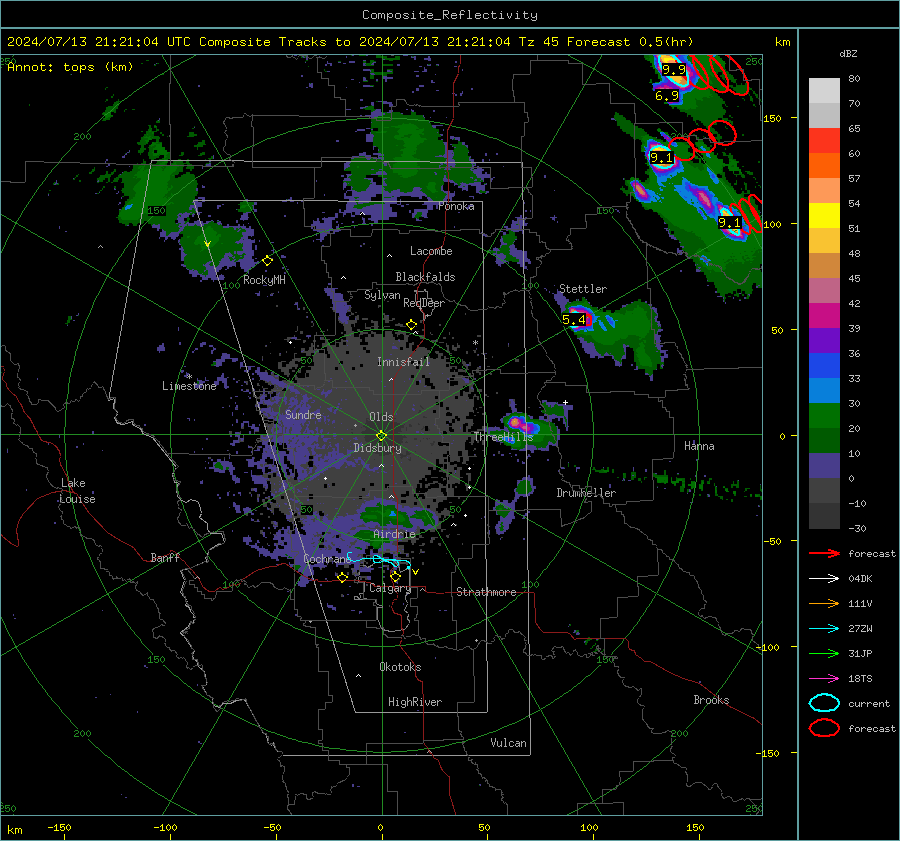Select the Okotoks label
900x841 pixels.
pos(400,667)
